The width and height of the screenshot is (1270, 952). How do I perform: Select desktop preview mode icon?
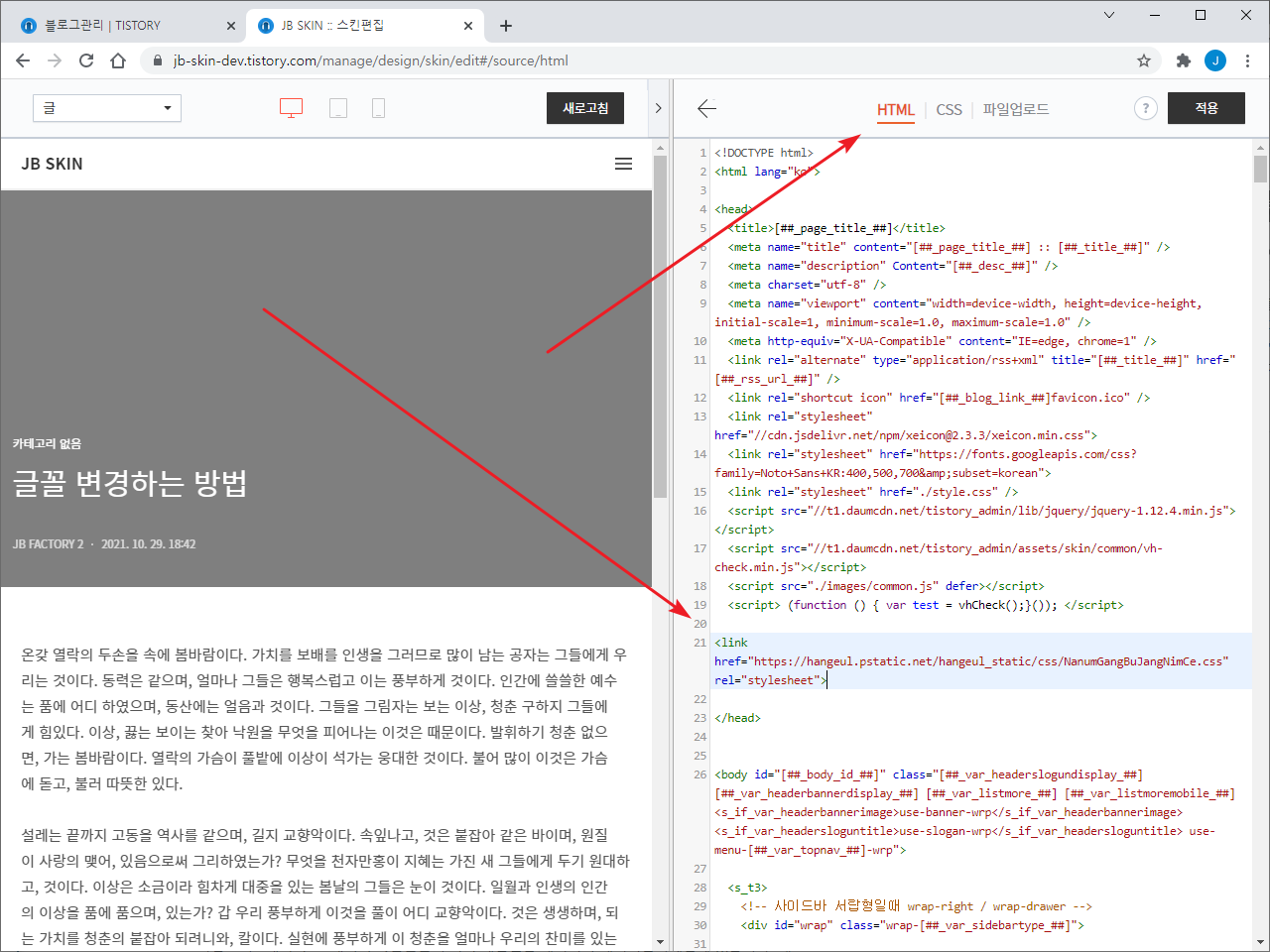pos(291,108)
